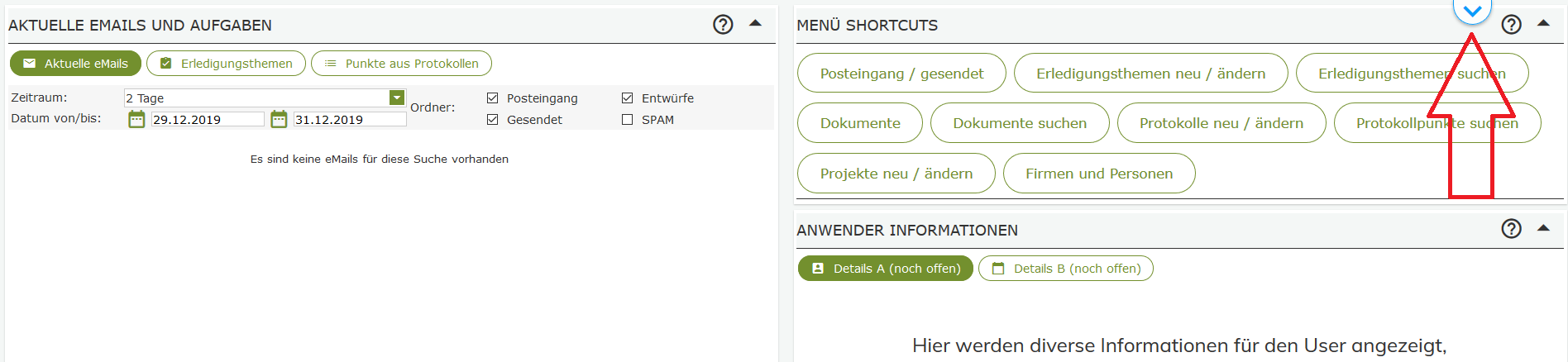Open Posteingang / gesendet shortcut
Screen dimensions: 1568x362
tap(901, 74)
